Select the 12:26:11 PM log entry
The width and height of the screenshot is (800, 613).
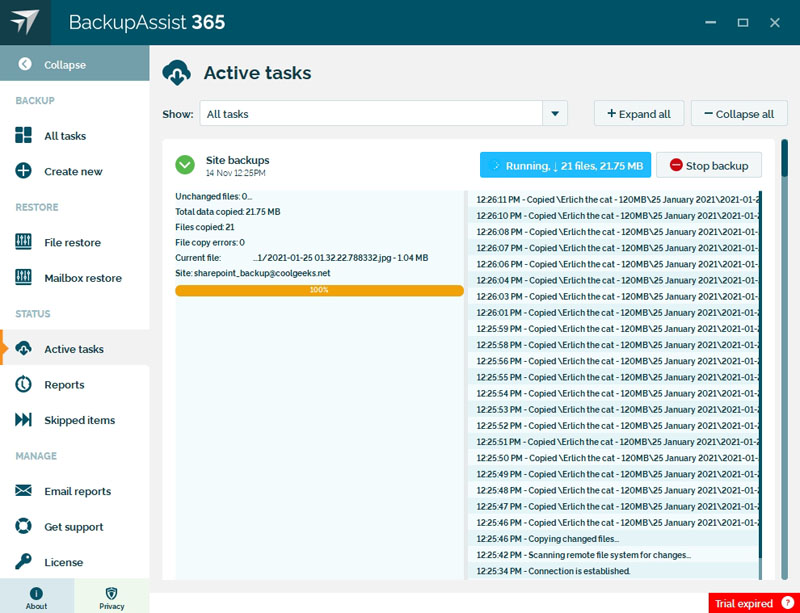pos(613,199)
